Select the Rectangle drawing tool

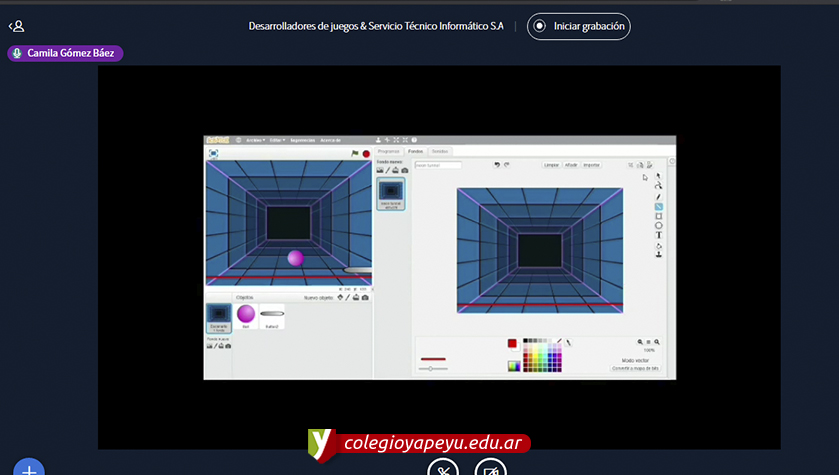coord(658,216)
